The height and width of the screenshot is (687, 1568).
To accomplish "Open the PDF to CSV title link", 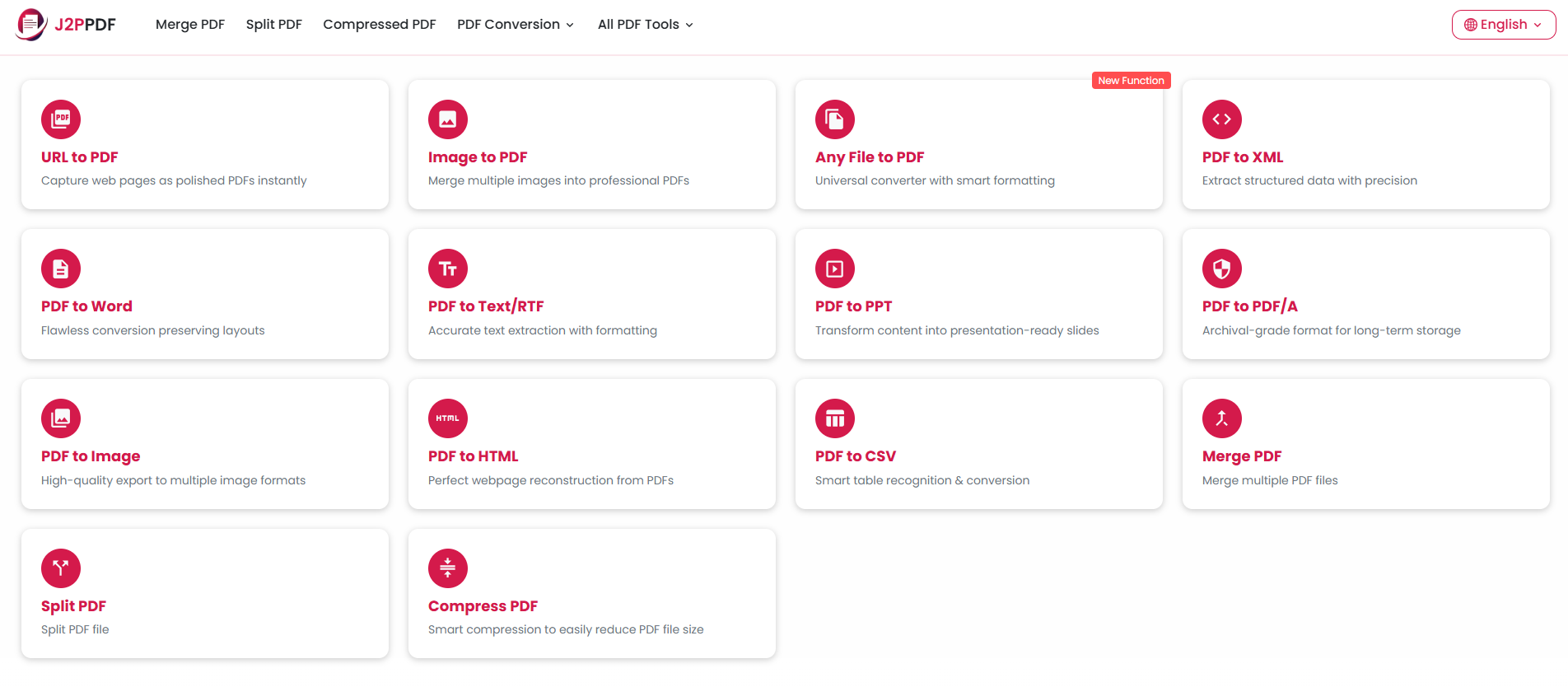I will click(x=856, y=456).
